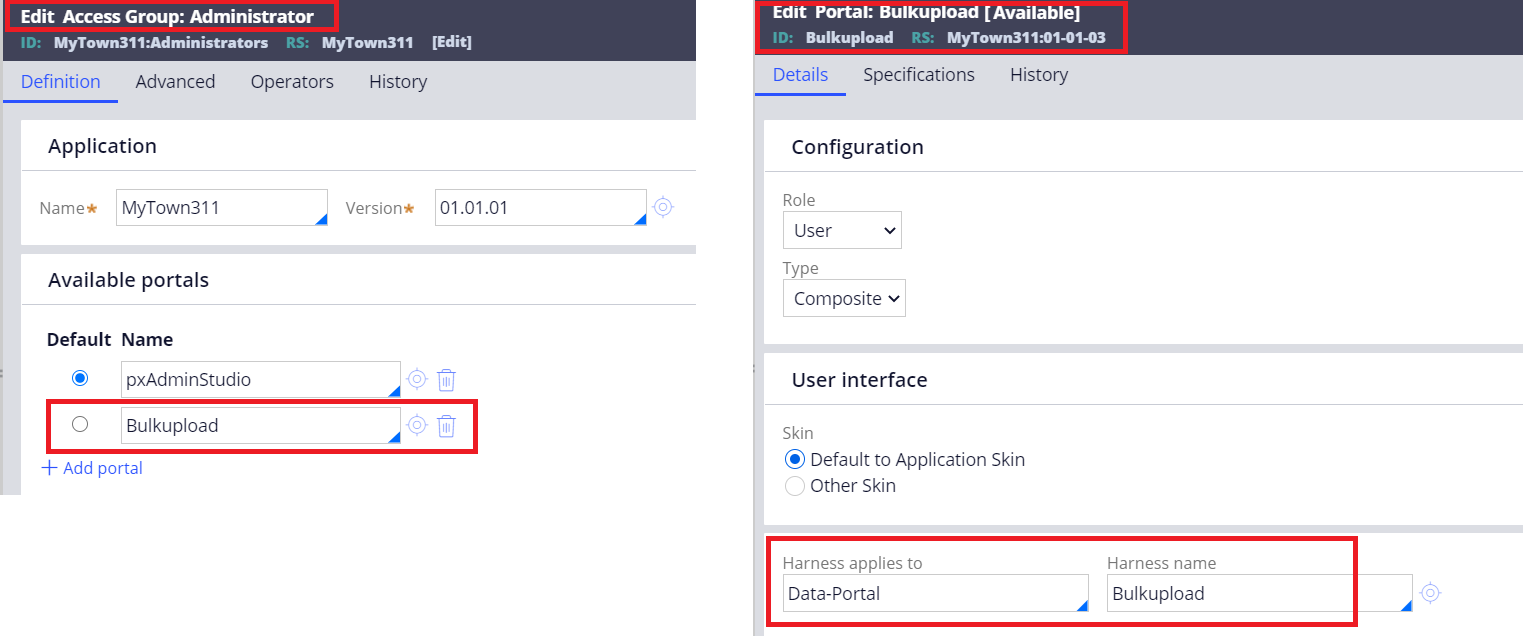Open the Type dropdown showing Composite
This screenshot has height=639, width=1531.
844,298
